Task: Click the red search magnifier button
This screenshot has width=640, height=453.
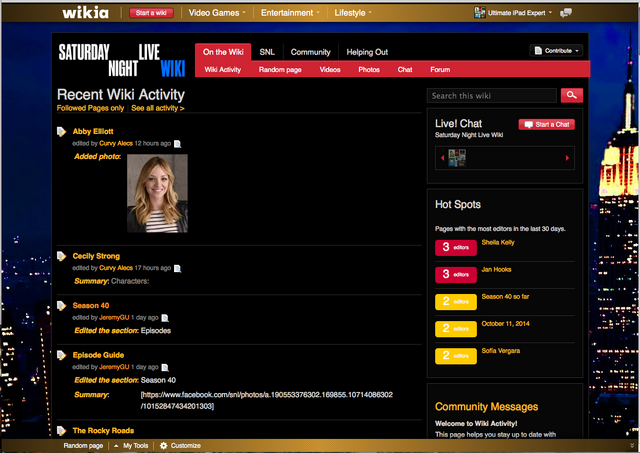Action: click(x=571, y=95)
